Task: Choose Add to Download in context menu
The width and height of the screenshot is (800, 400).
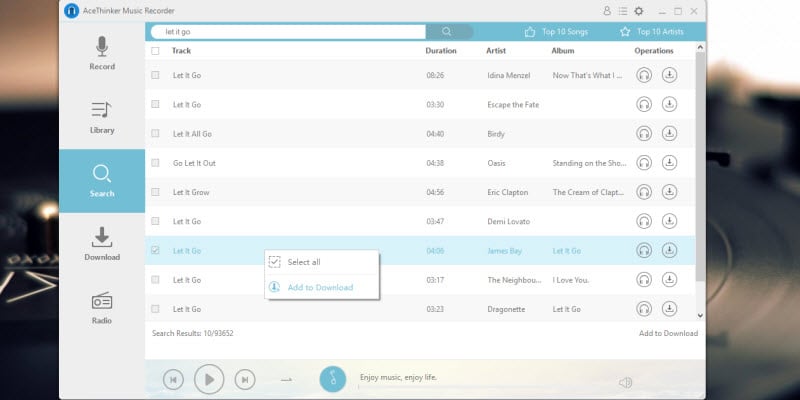Action: coord(321,287)
